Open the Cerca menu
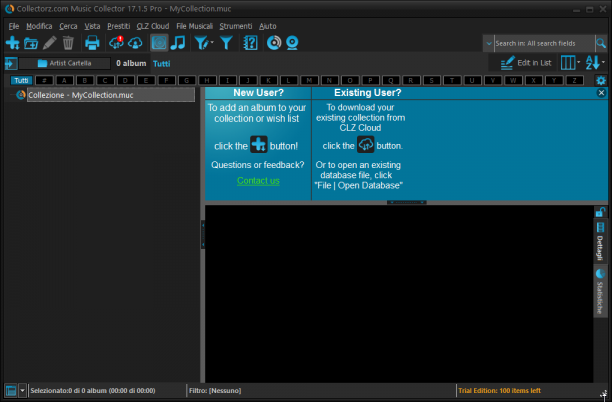This screenshot has width=612, height=402. 68,26
